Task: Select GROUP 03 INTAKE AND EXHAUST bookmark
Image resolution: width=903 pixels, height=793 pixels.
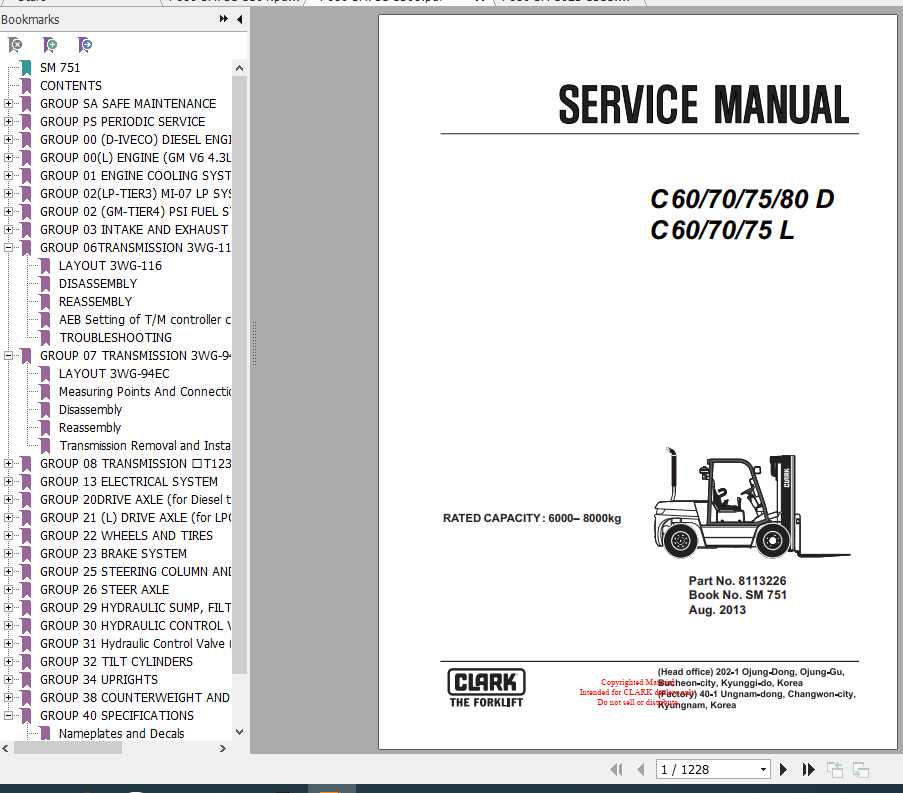Action: [134, 230]
